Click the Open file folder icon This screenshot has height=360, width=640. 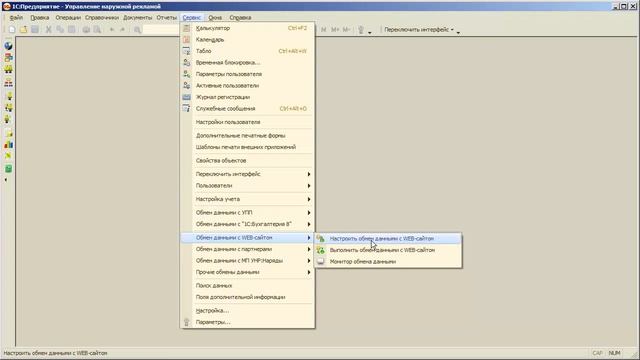(x=24, y=29)
